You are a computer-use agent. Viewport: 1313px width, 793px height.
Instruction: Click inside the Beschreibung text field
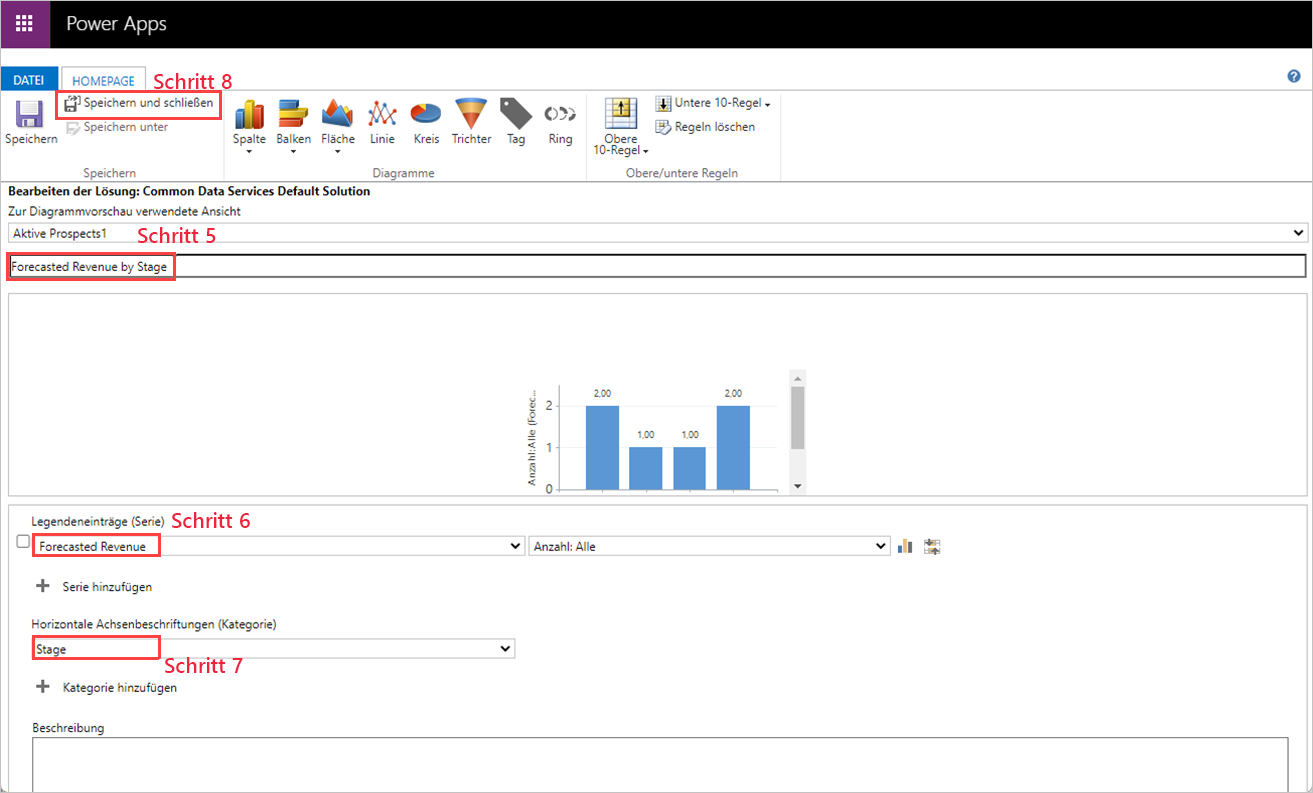coord(650,765)
